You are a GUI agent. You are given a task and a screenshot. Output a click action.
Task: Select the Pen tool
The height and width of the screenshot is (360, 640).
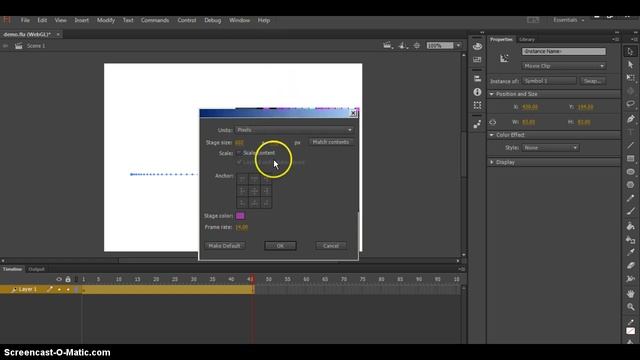[631, 118]
